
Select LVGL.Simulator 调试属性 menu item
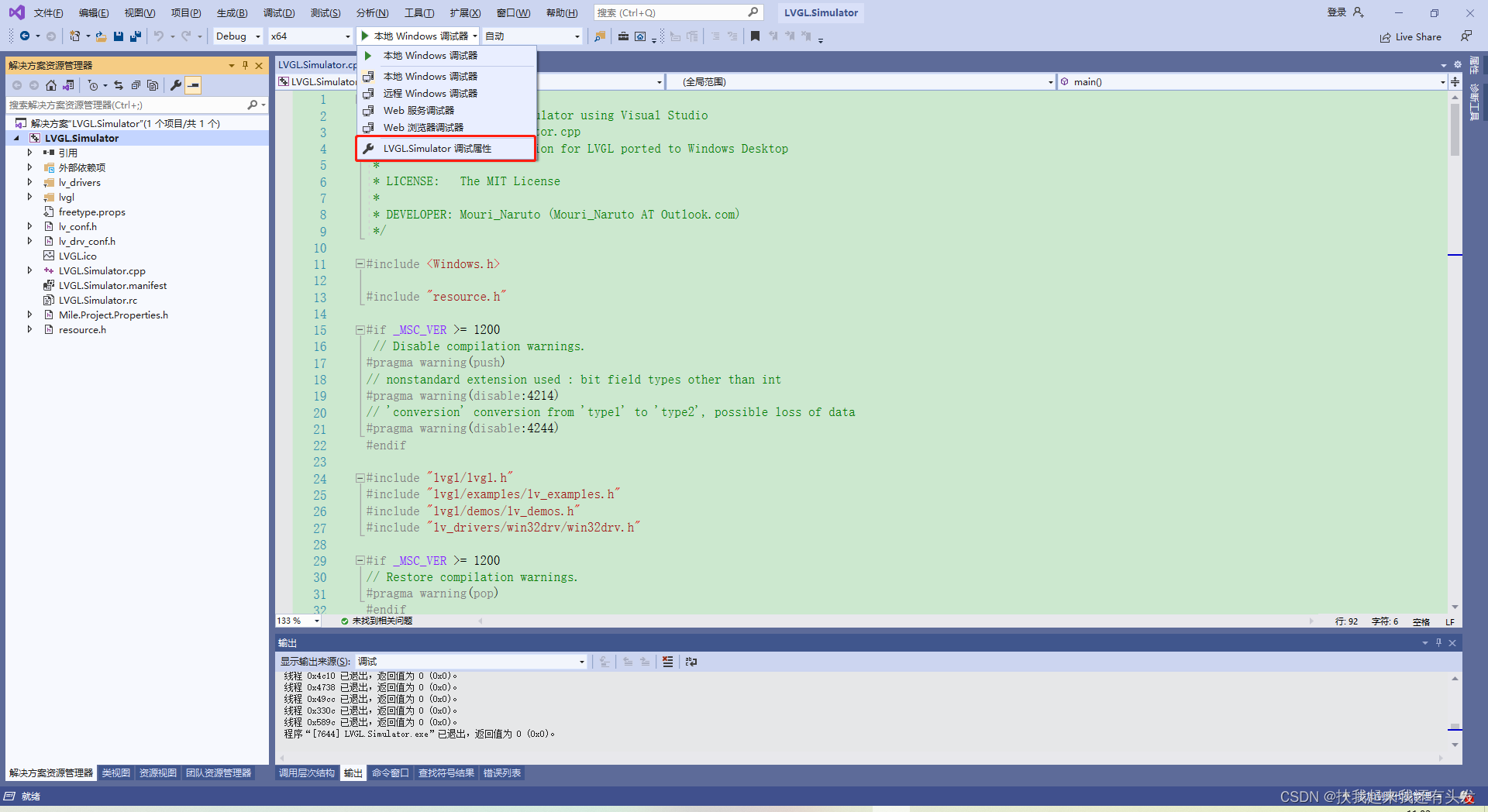coord(446,149)
